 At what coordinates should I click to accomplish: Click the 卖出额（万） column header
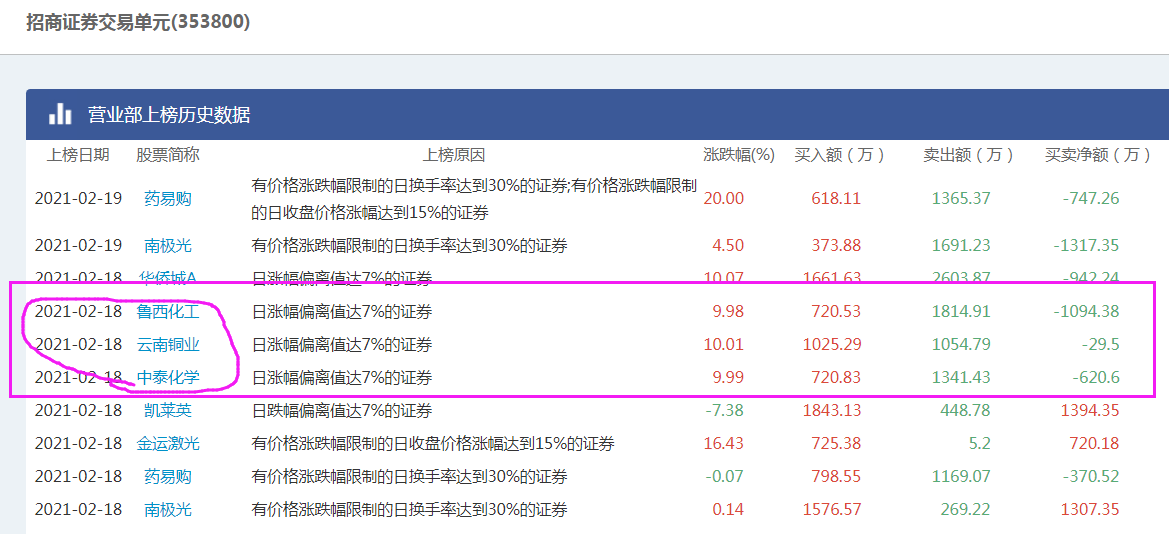click(968, 155)
